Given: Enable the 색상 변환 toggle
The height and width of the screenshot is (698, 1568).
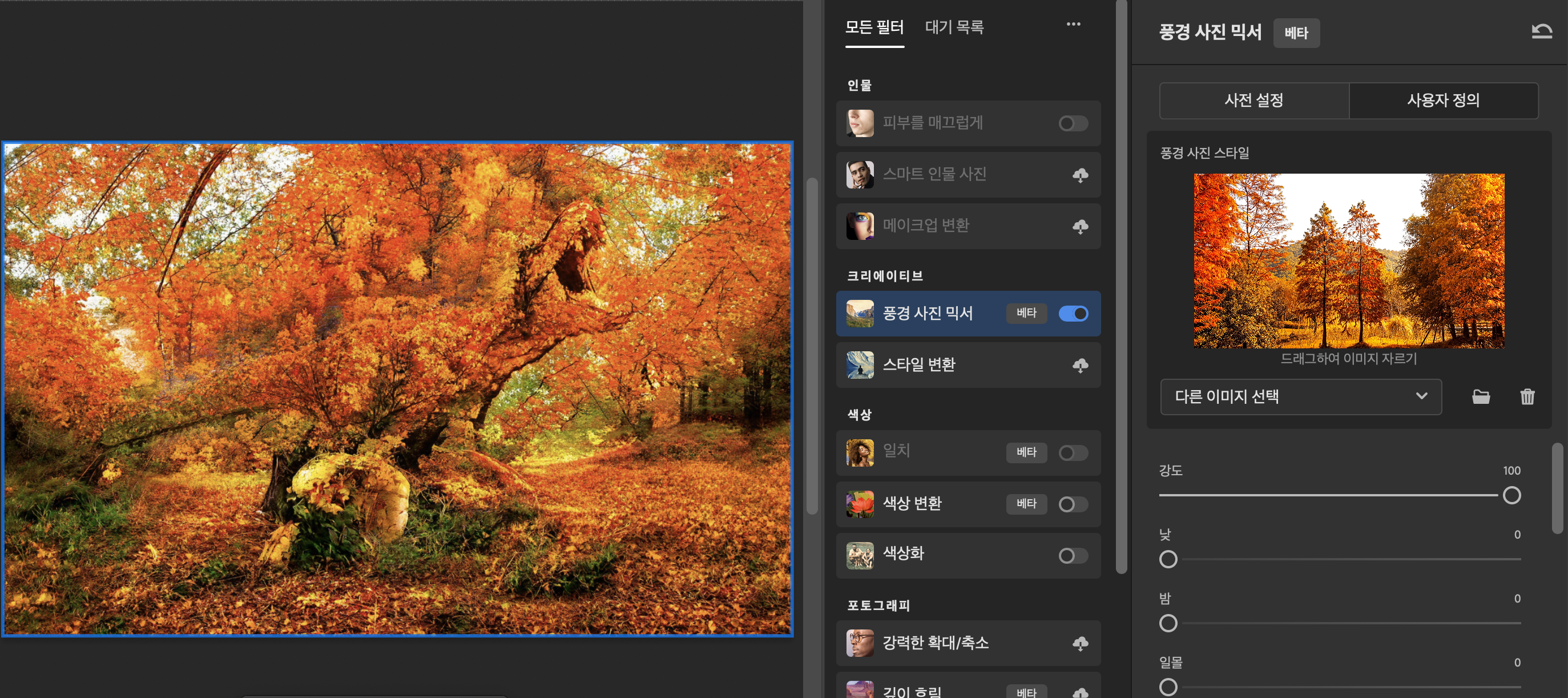Looking at the screenshot, I should click(x=1073, y=504).
